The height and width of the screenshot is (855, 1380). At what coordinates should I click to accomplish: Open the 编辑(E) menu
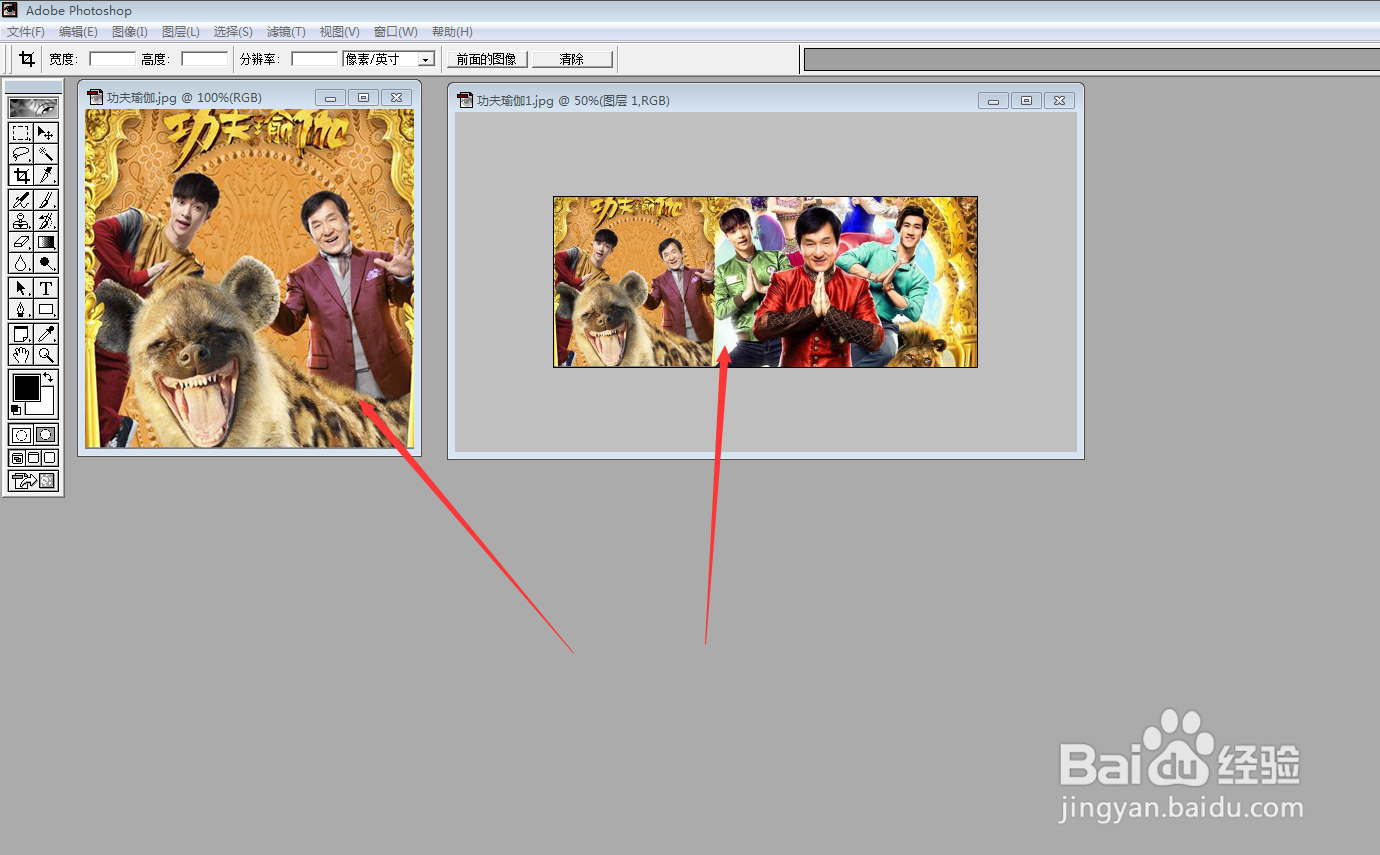click(78, 32)
